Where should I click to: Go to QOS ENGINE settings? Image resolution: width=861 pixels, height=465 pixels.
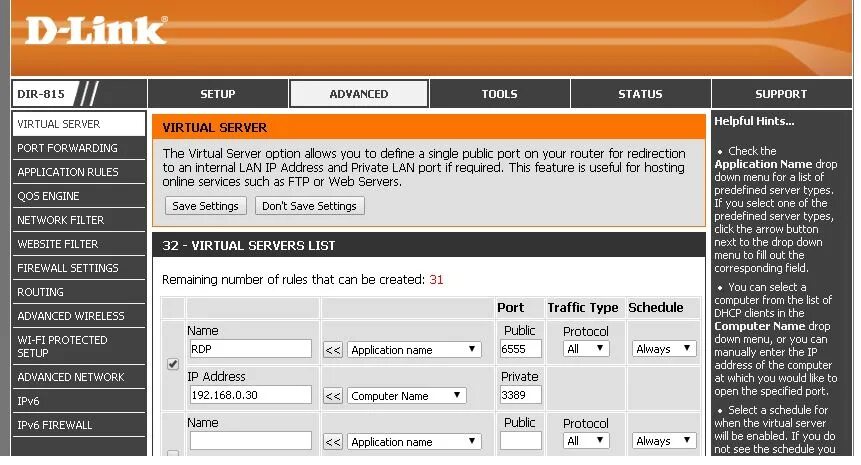click(79, 196)
